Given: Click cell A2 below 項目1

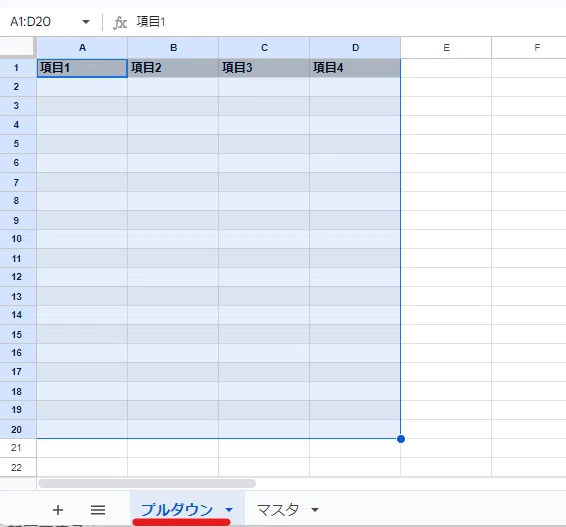Looking at the screenshot, I should (x=82, y=87).
